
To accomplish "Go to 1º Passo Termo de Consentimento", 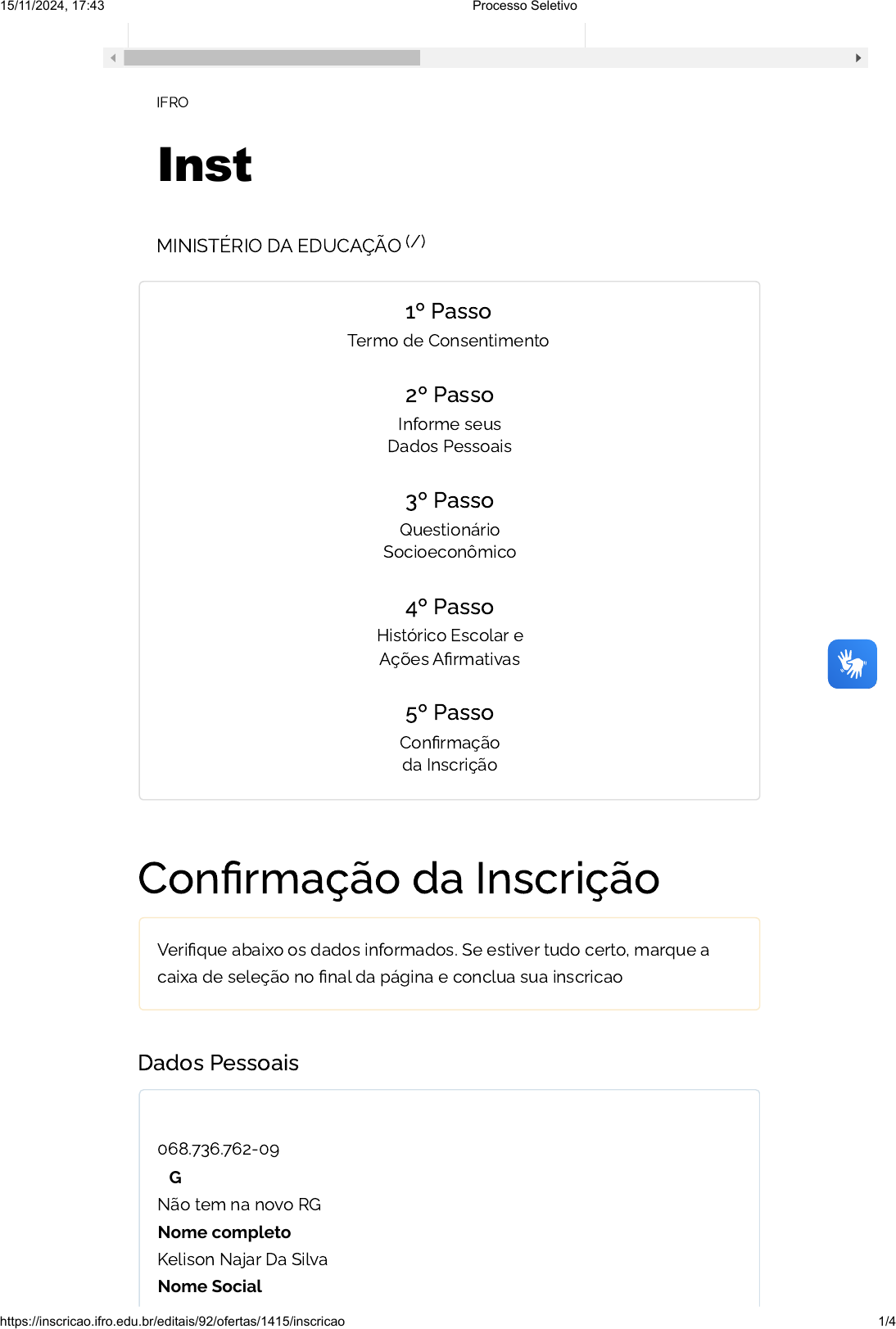I will pos(448,325).
